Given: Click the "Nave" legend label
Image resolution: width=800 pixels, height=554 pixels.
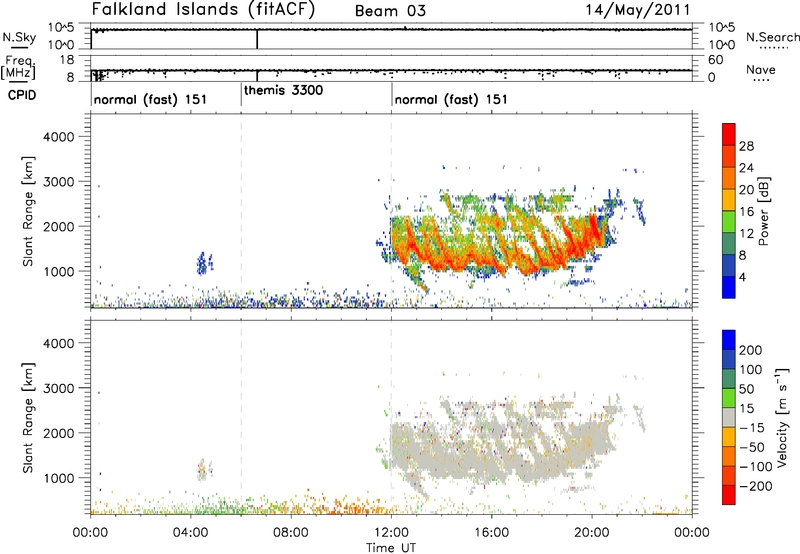Looking at the screenshot, I should point(761,69).
